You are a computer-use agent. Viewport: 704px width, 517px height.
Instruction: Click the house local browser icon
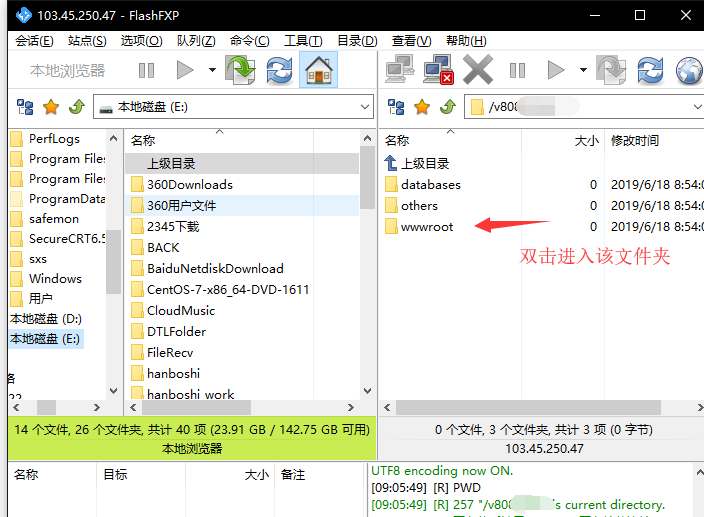tap(318, 70)
